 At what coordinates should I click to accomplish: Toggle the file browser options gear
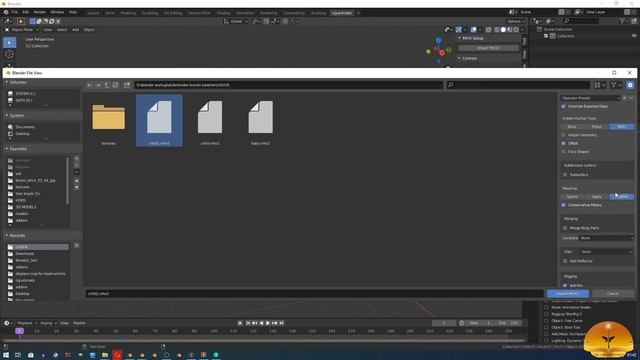pos(630,85)
